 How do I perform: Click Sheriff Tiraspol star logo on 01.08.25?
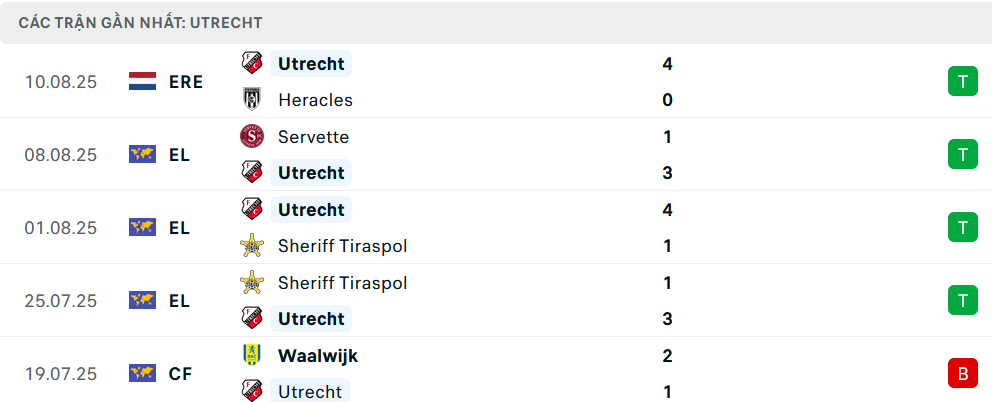(x=251, y=246)
